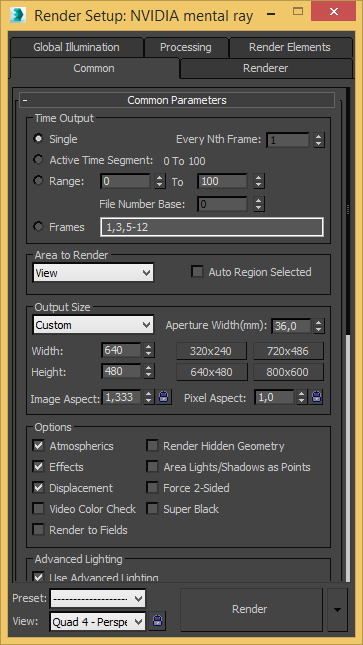Viewport: 363px width, 645px height.
Task: Choose the 320x240 size preset
Action: pyautogui.click(x=211, y=351)
